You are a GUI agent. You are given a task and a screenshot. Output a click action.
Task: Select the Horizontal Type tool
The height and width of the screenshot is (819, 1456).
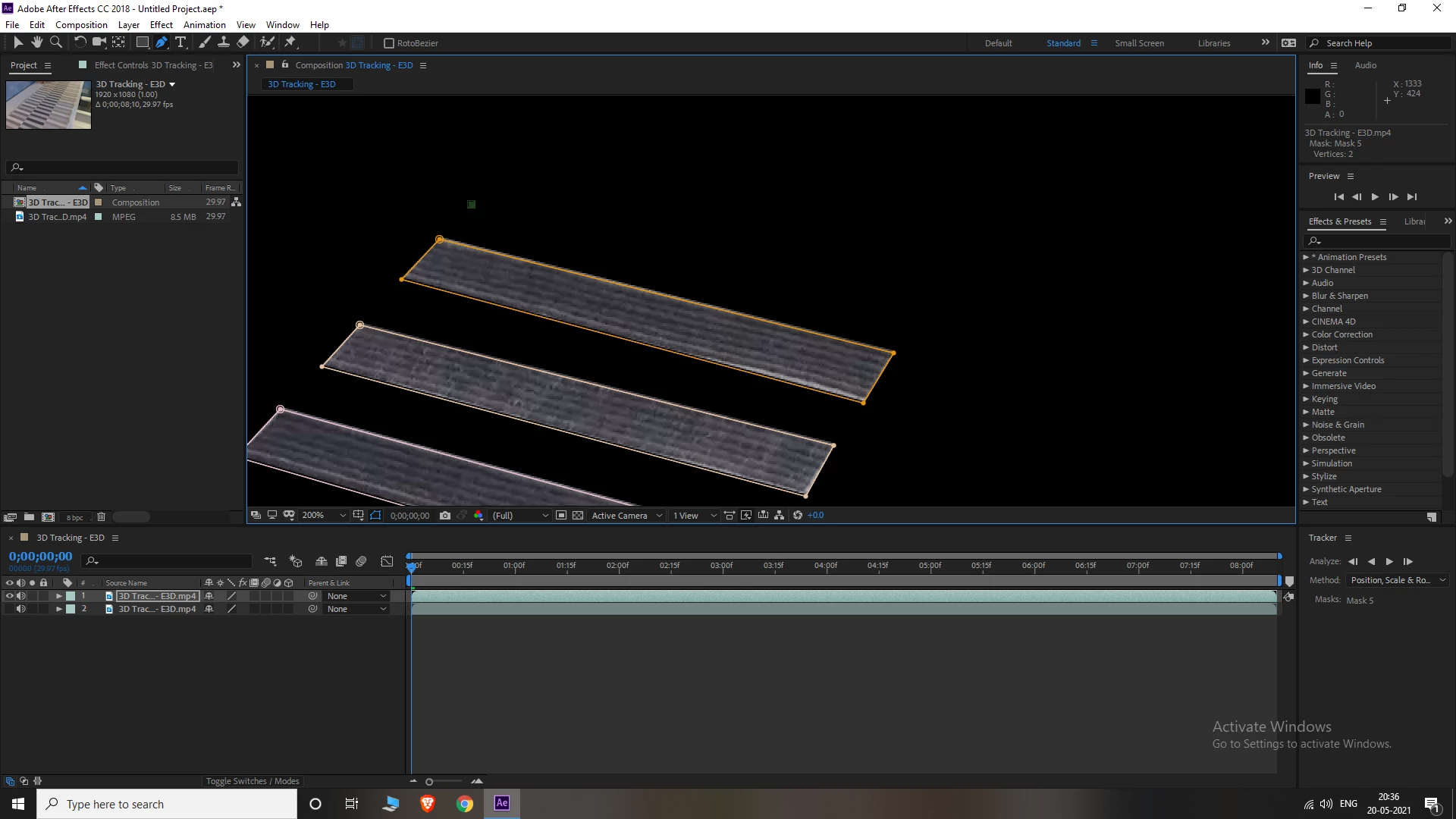[180, 42]
